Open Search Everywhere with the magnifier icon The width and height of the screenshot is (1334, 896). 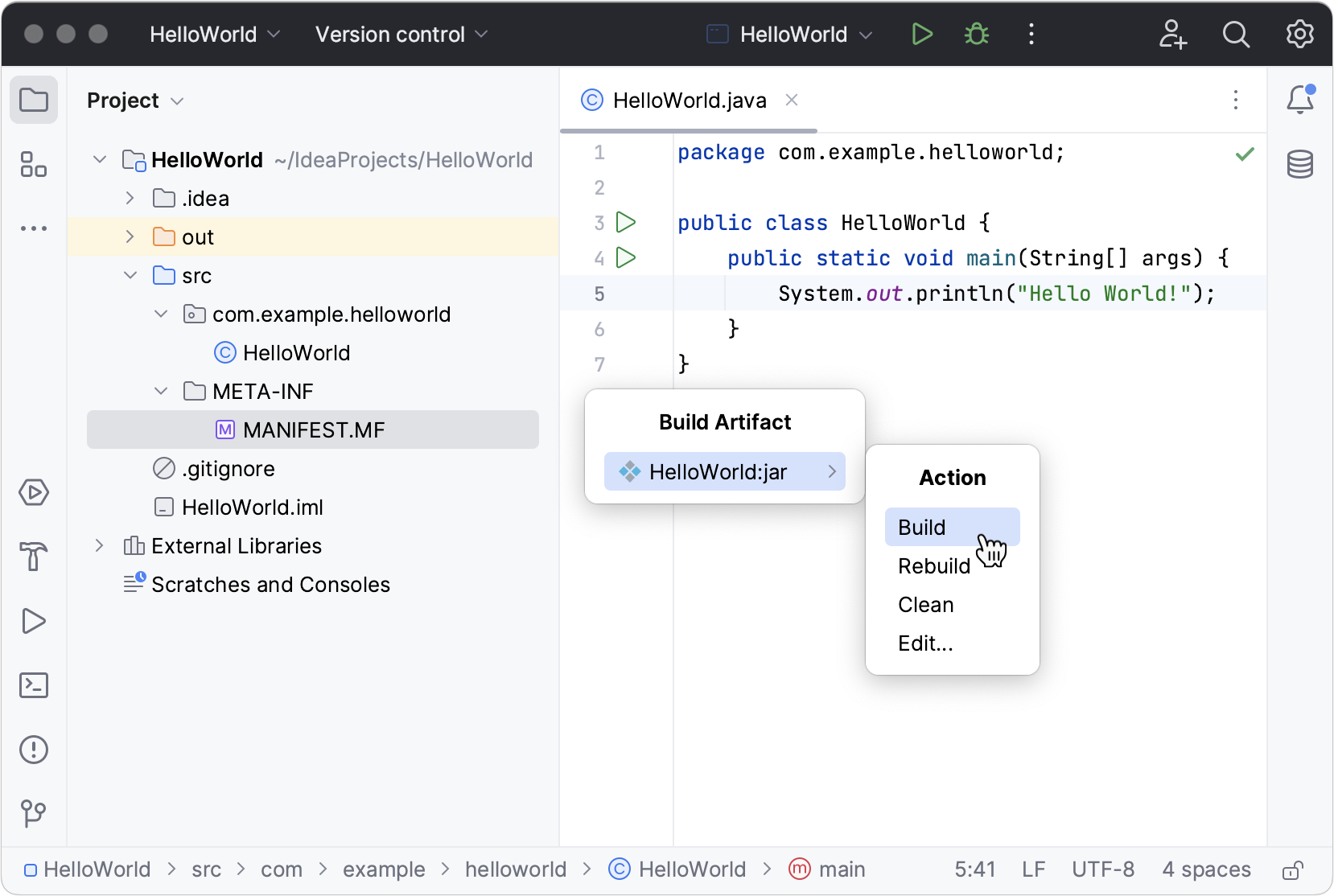[1237, 34]
